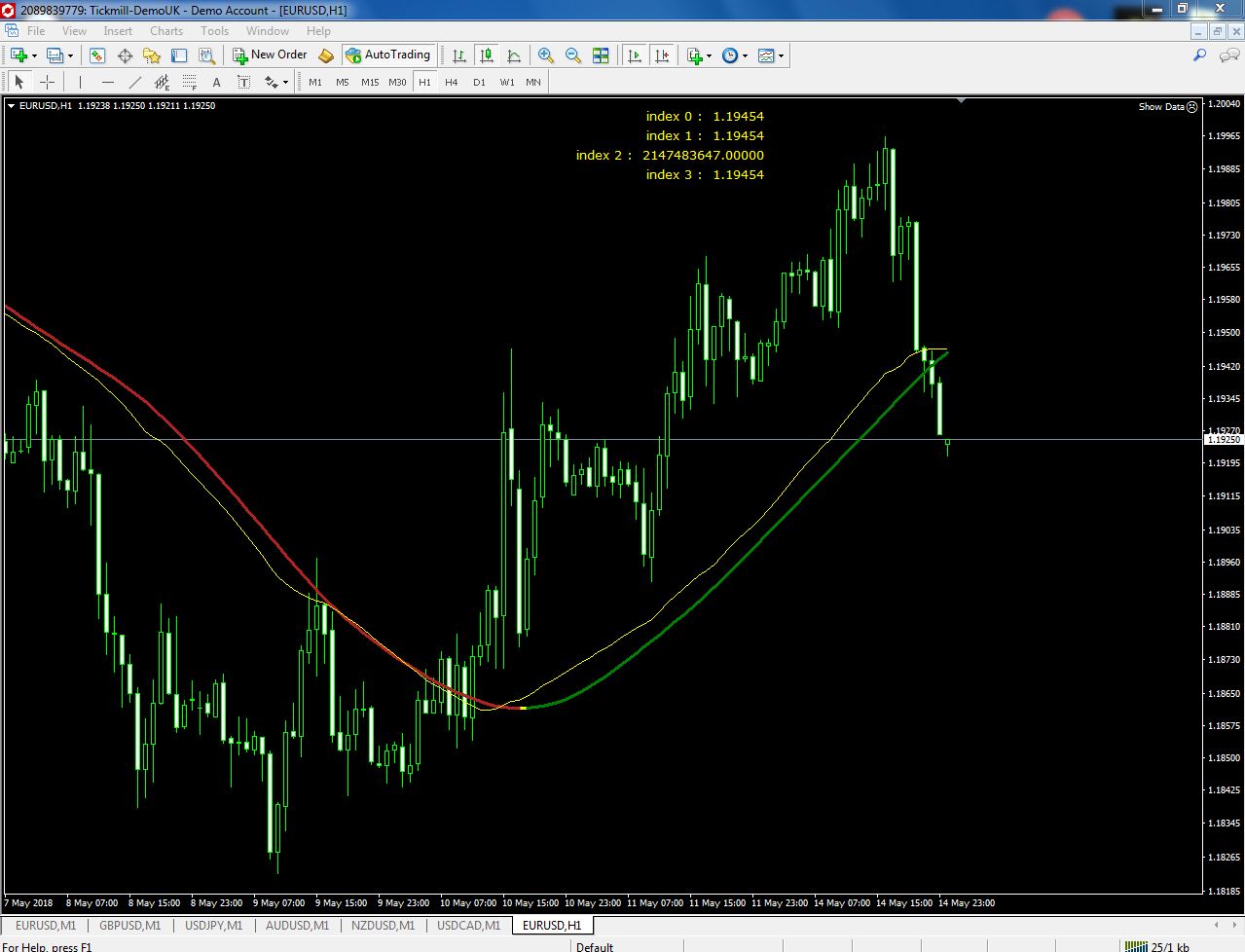1245x952 pixels.
Task: Toggle the AutoTrading button
Action: pos(387,55)
